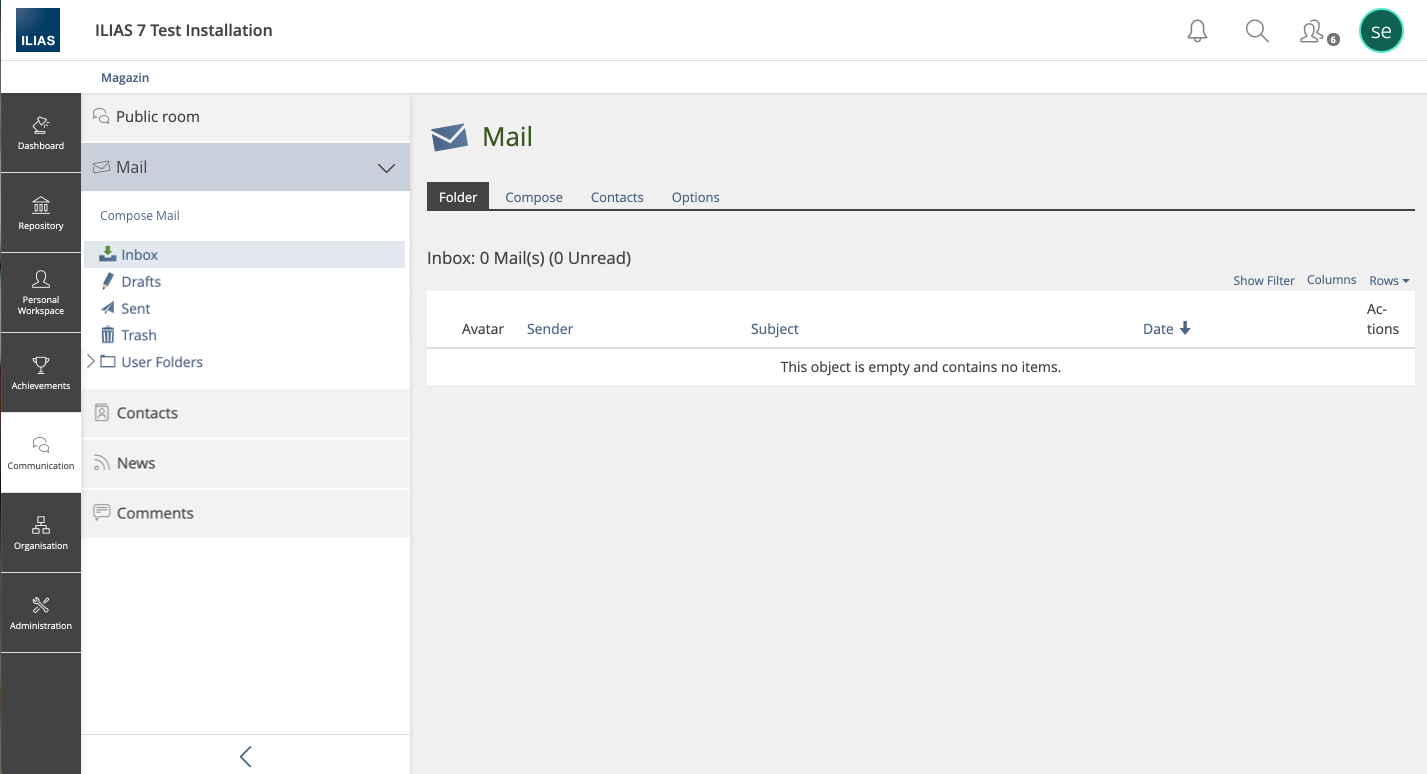Open the Who is online icon
Viewport: 1427px width, 774px height.
pyautogui.click(x=1315, y=32)
